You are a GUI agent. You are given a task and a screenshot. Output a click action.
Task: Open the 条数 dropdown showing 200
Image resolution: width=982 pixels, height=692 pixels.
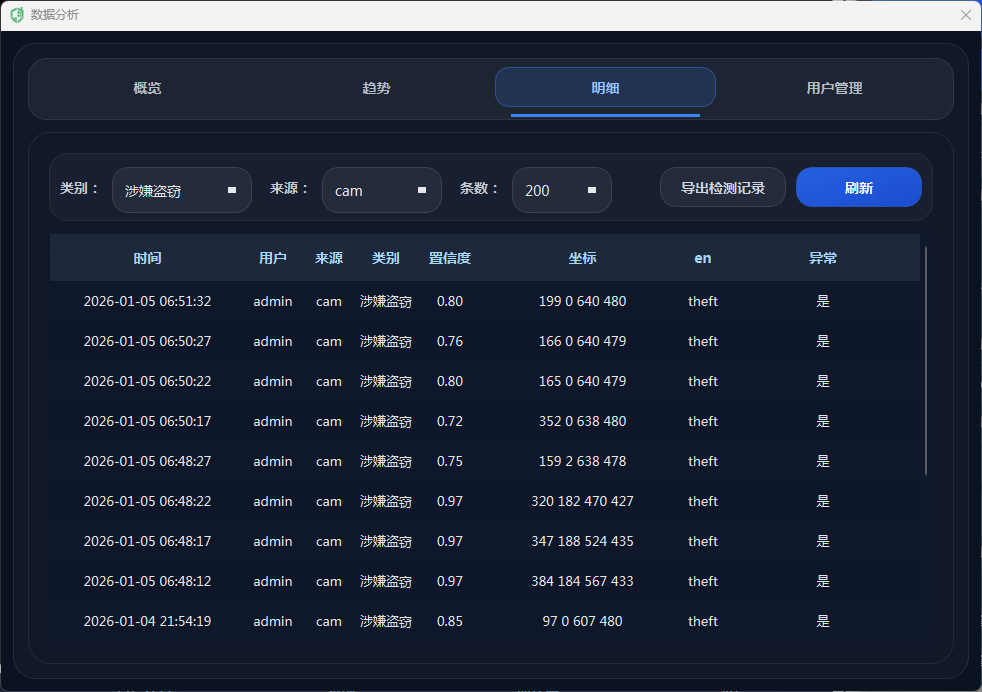(561, 190)
